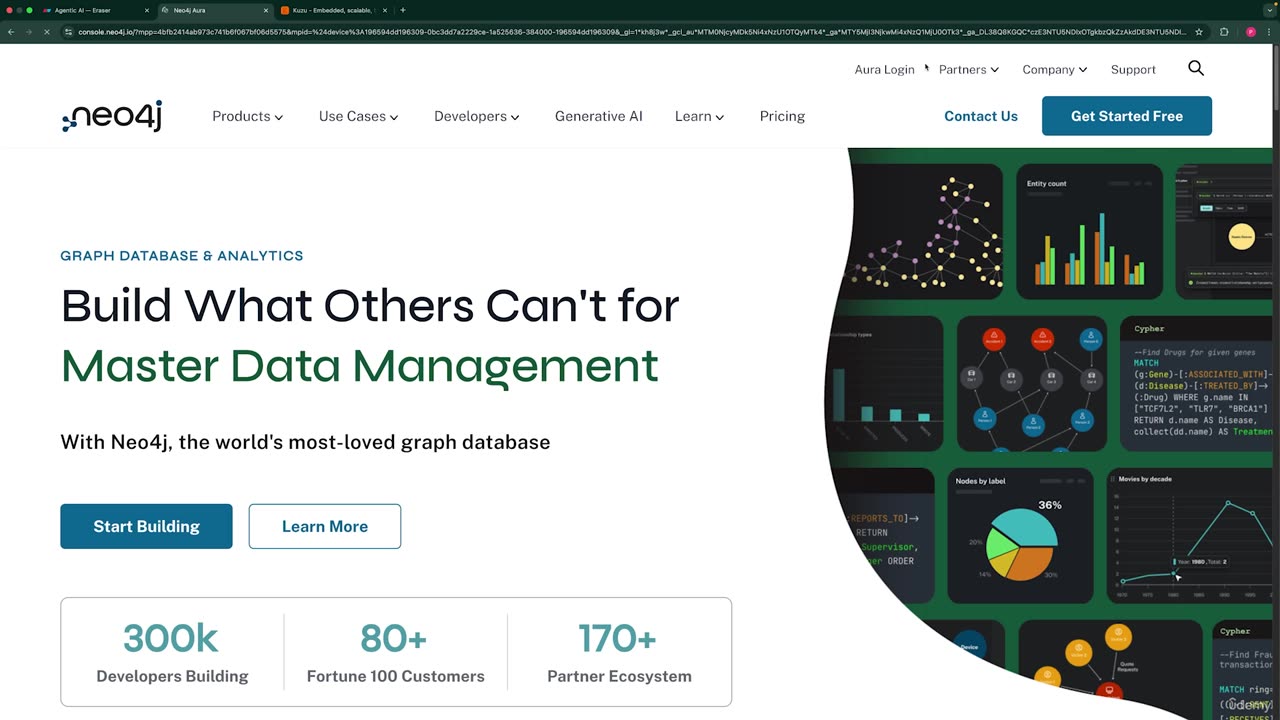Open browser extensions icon
The width and height of the screenshot is (1280, 720).
[1224, 32]
